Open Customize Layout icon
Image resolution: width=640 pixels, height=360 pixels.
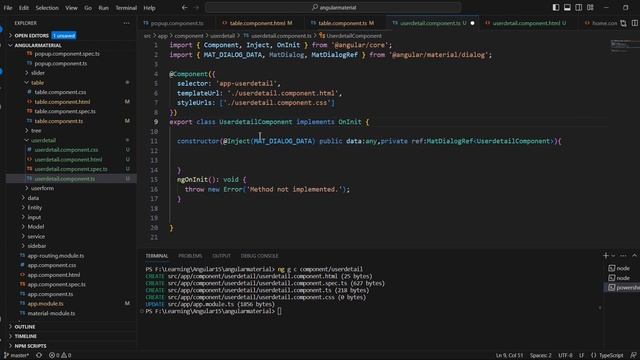click(590, 7)
